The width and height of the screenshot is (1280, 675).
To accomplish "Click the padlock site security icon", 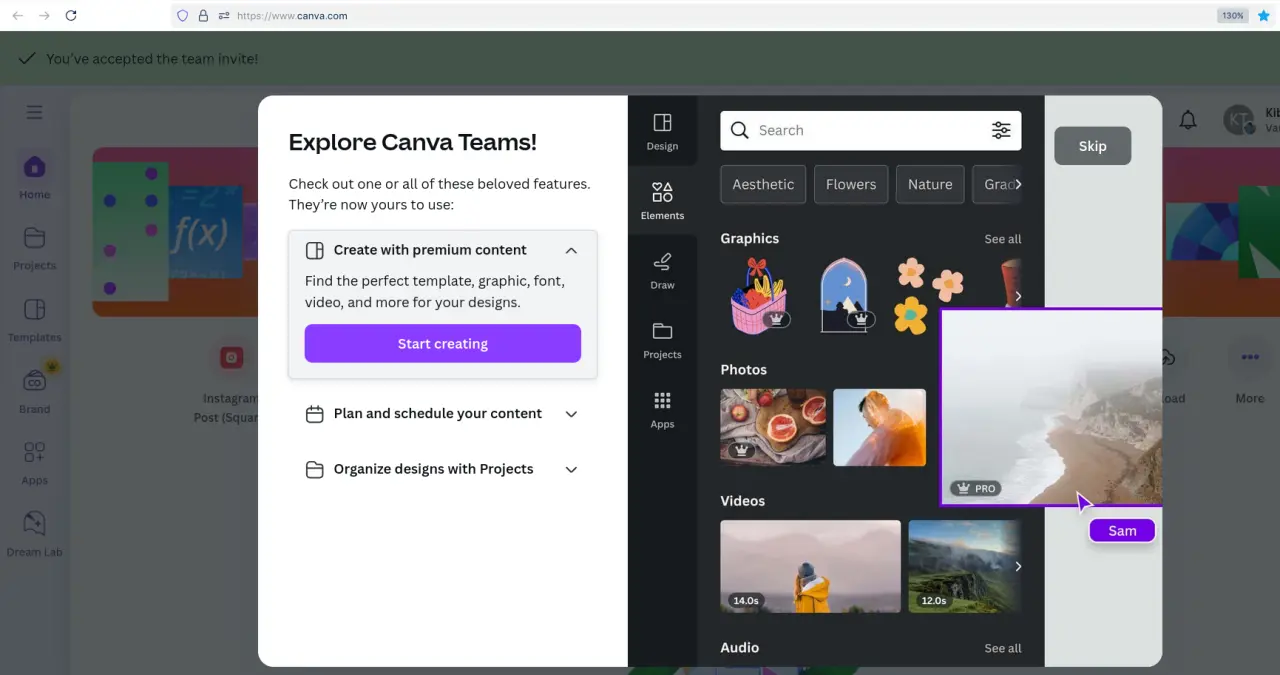I will click(x=203, y=16).
